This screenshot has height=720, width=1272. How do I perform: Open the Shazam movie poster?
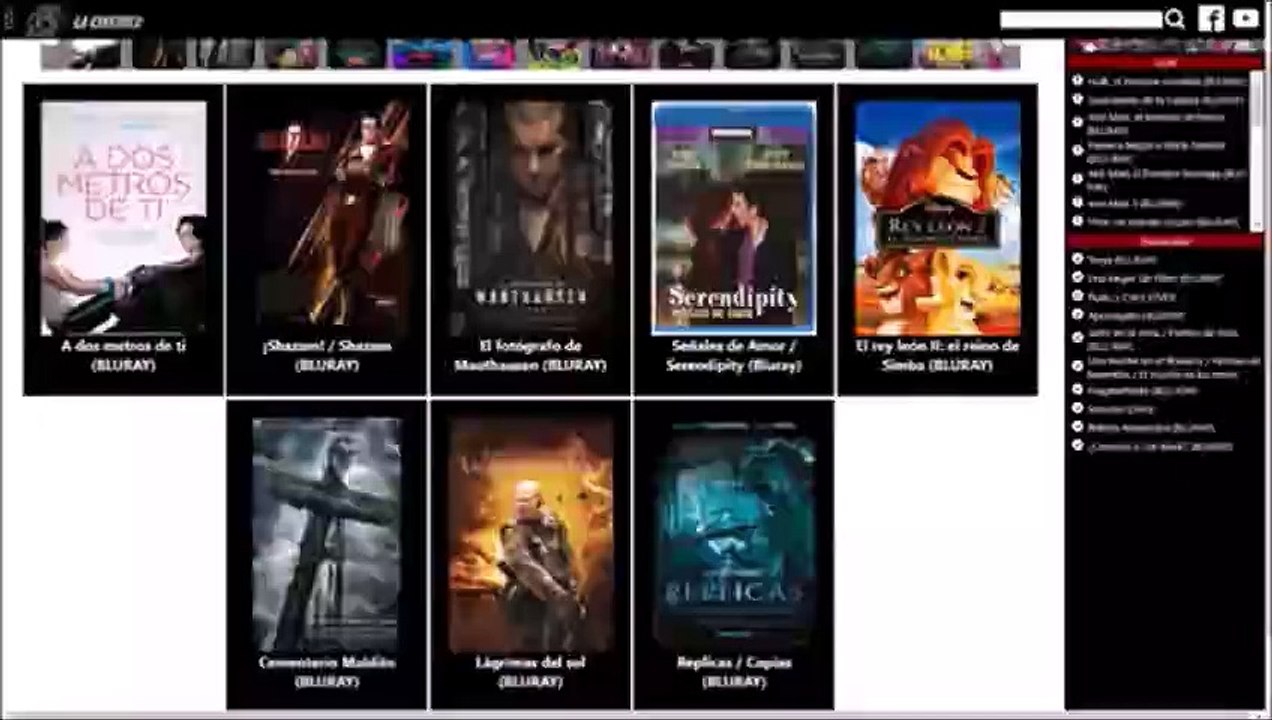coord(327,218)
